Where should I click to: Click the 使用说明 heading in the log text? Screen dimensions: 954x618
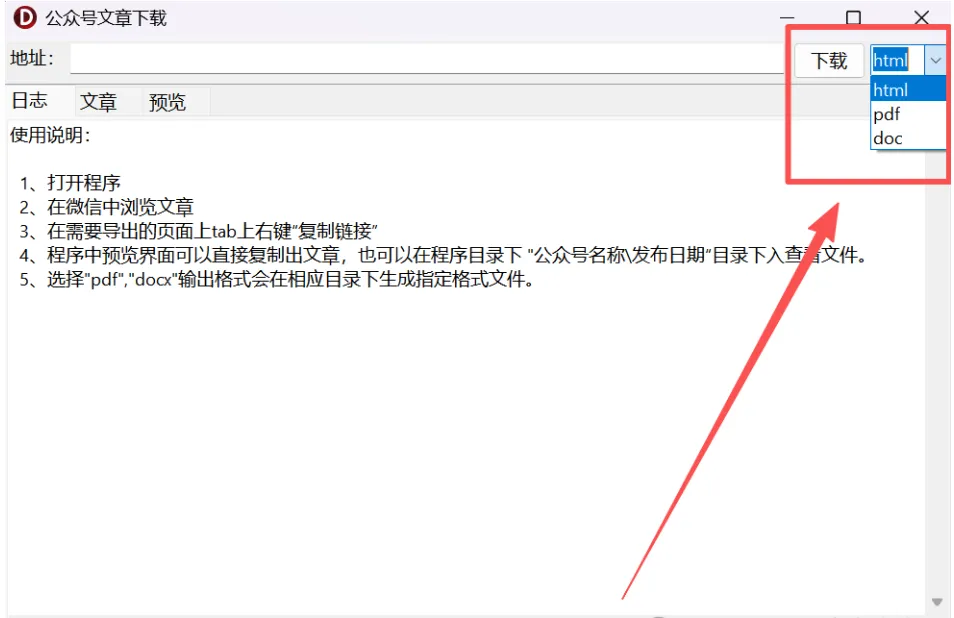(50, 135)
